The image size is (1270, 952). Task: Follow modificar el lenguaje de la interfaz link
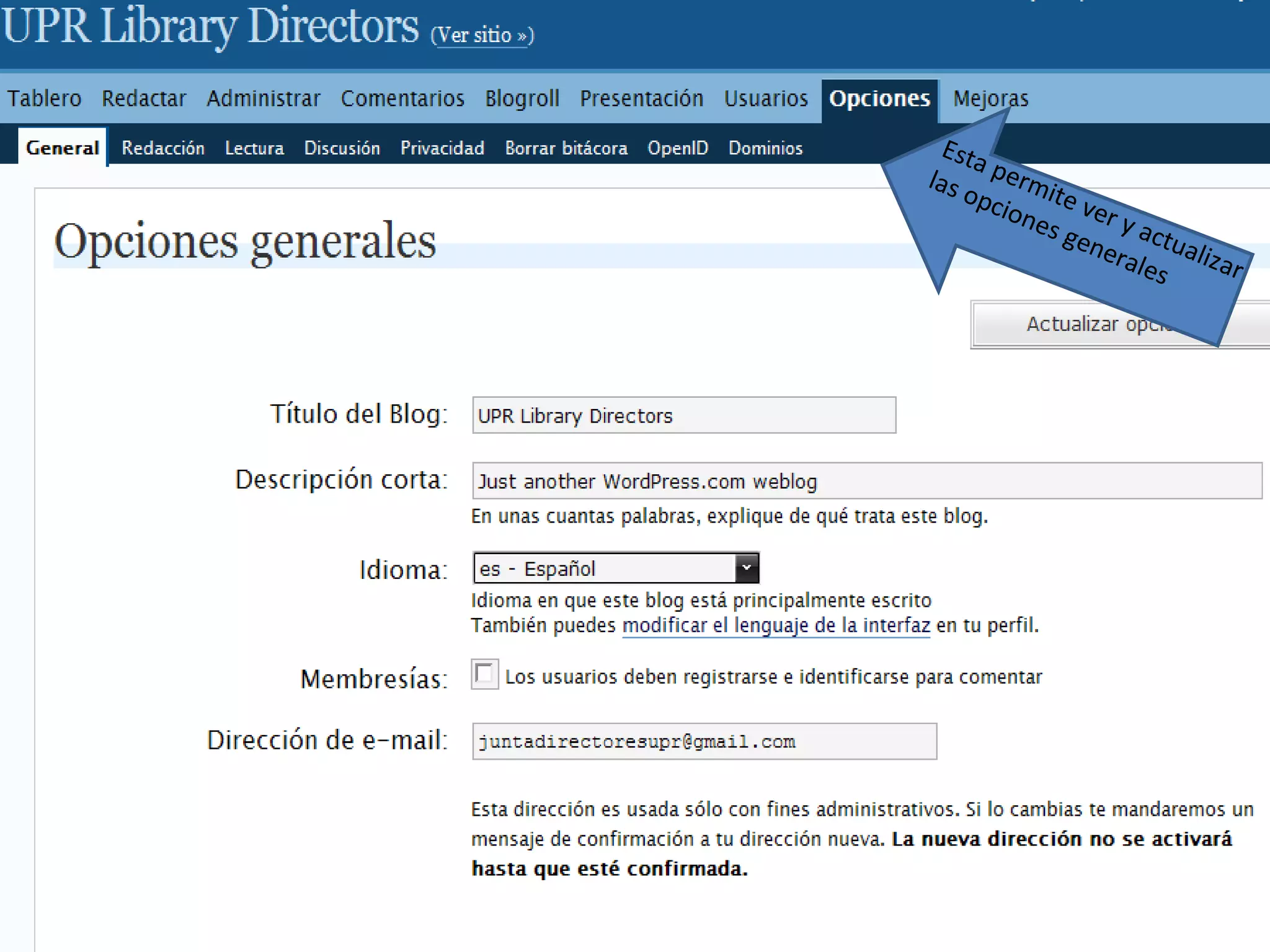point(776,625)
